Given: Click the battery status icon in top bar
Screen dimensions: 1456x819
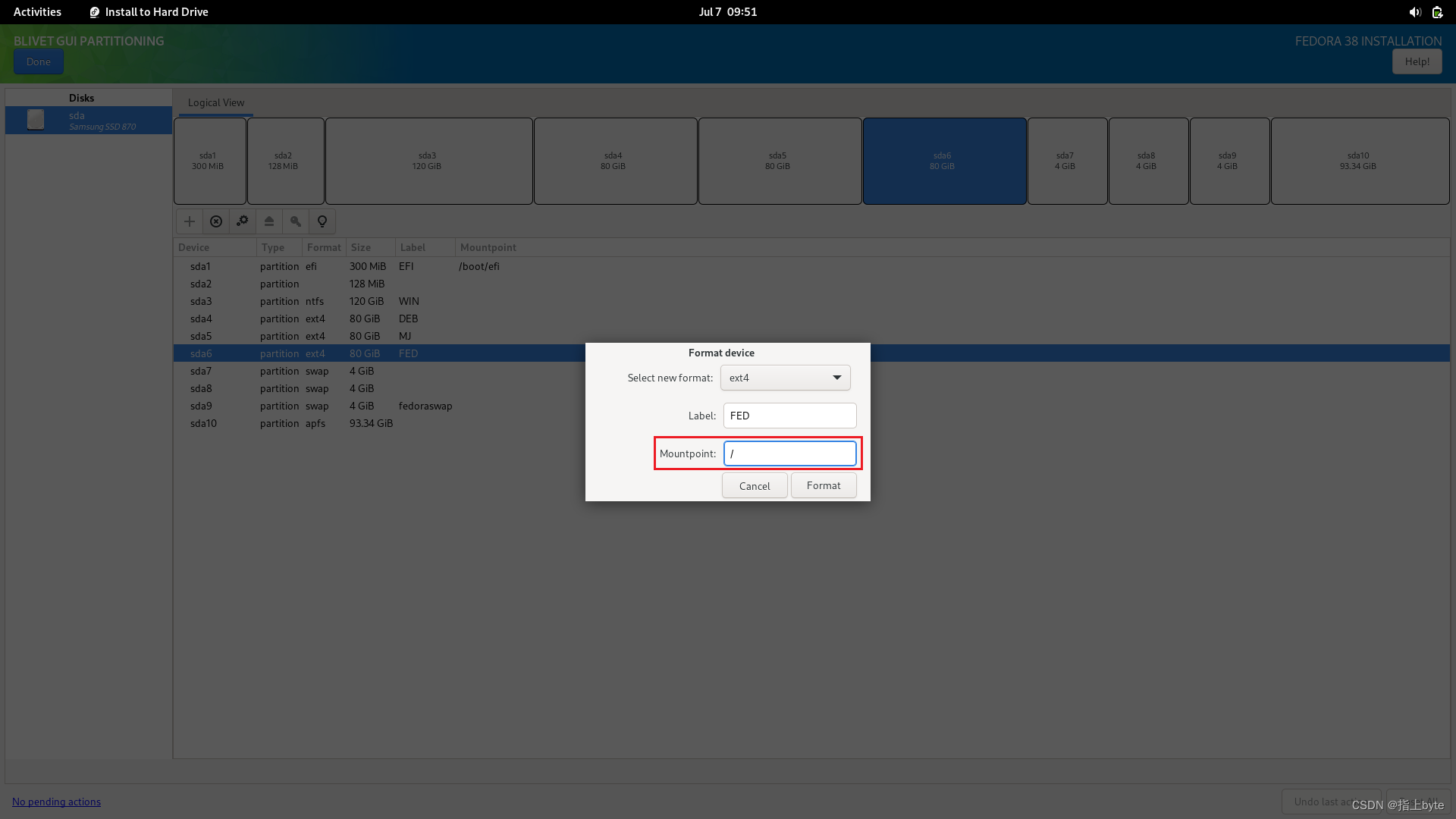Looking at the screenshot, I should [x=1437, y=12].
